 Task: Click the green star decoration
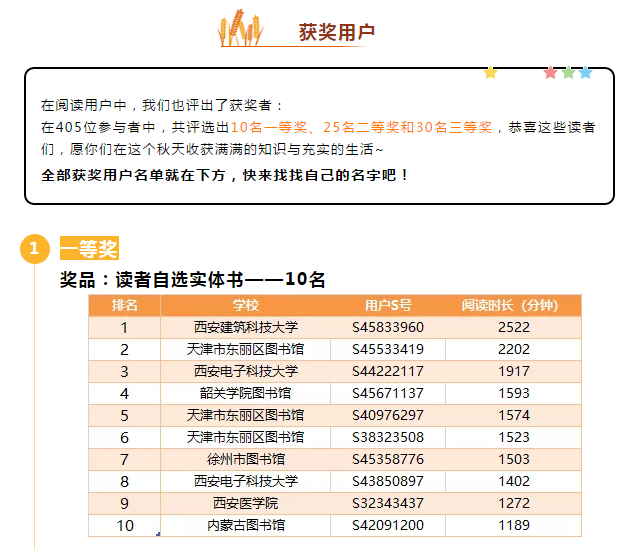568,72
